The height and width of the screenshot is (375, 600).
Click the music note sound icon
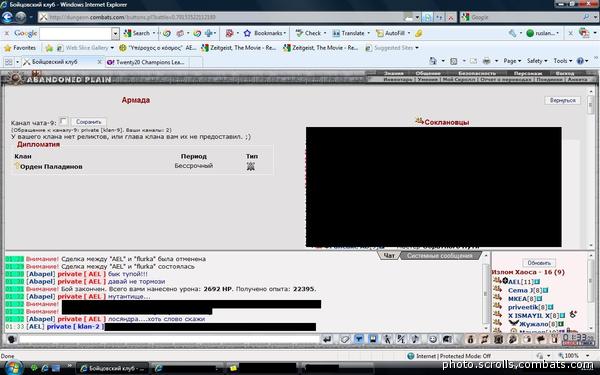(x=415, y=339)
